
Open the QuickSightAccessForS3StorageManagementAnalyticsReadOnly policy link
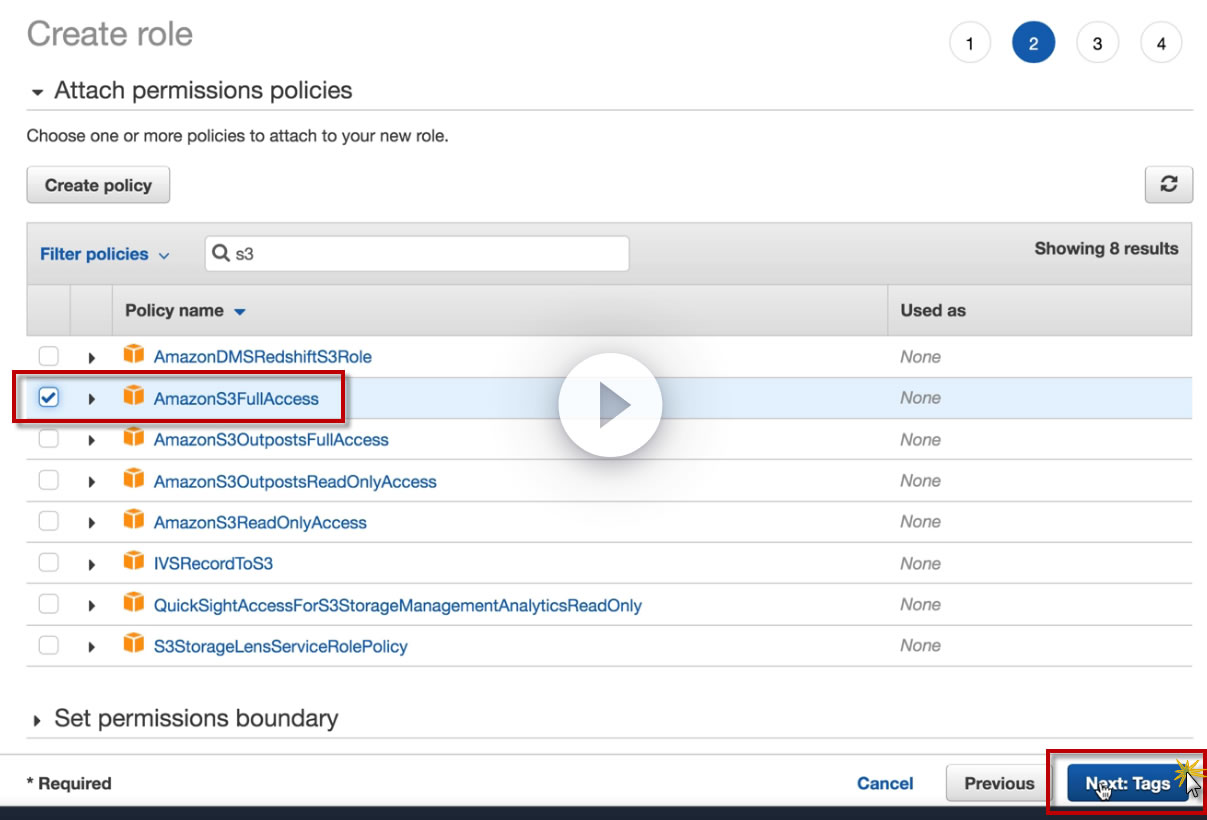pyautogui.click(x=398, y=605)
